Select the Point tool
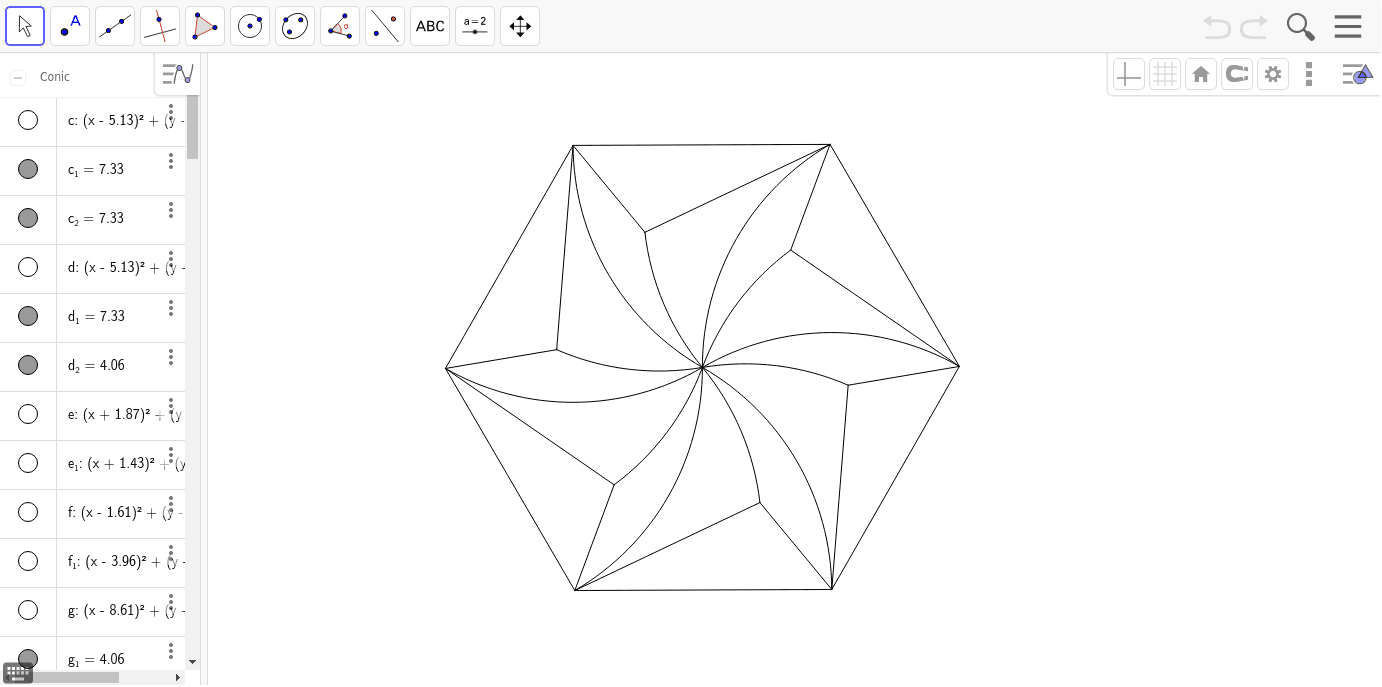Viewport: 1382px width, 687px height. coord(69,25)
